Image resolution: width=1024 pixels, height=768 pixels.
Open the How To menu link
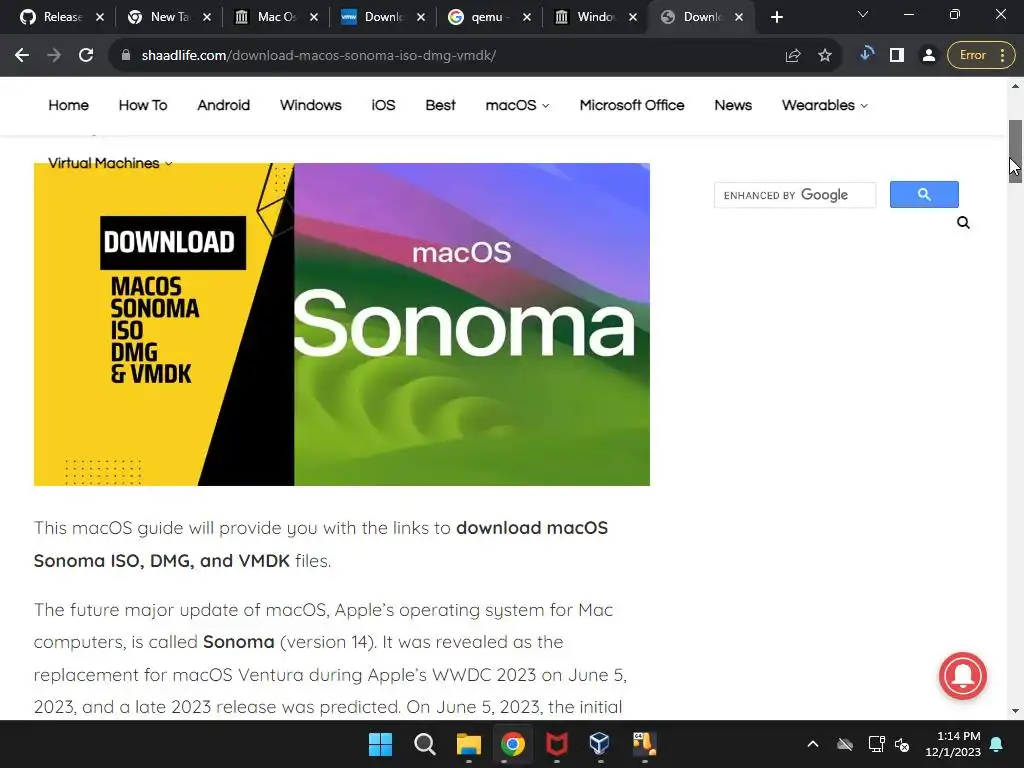point(143,105)
